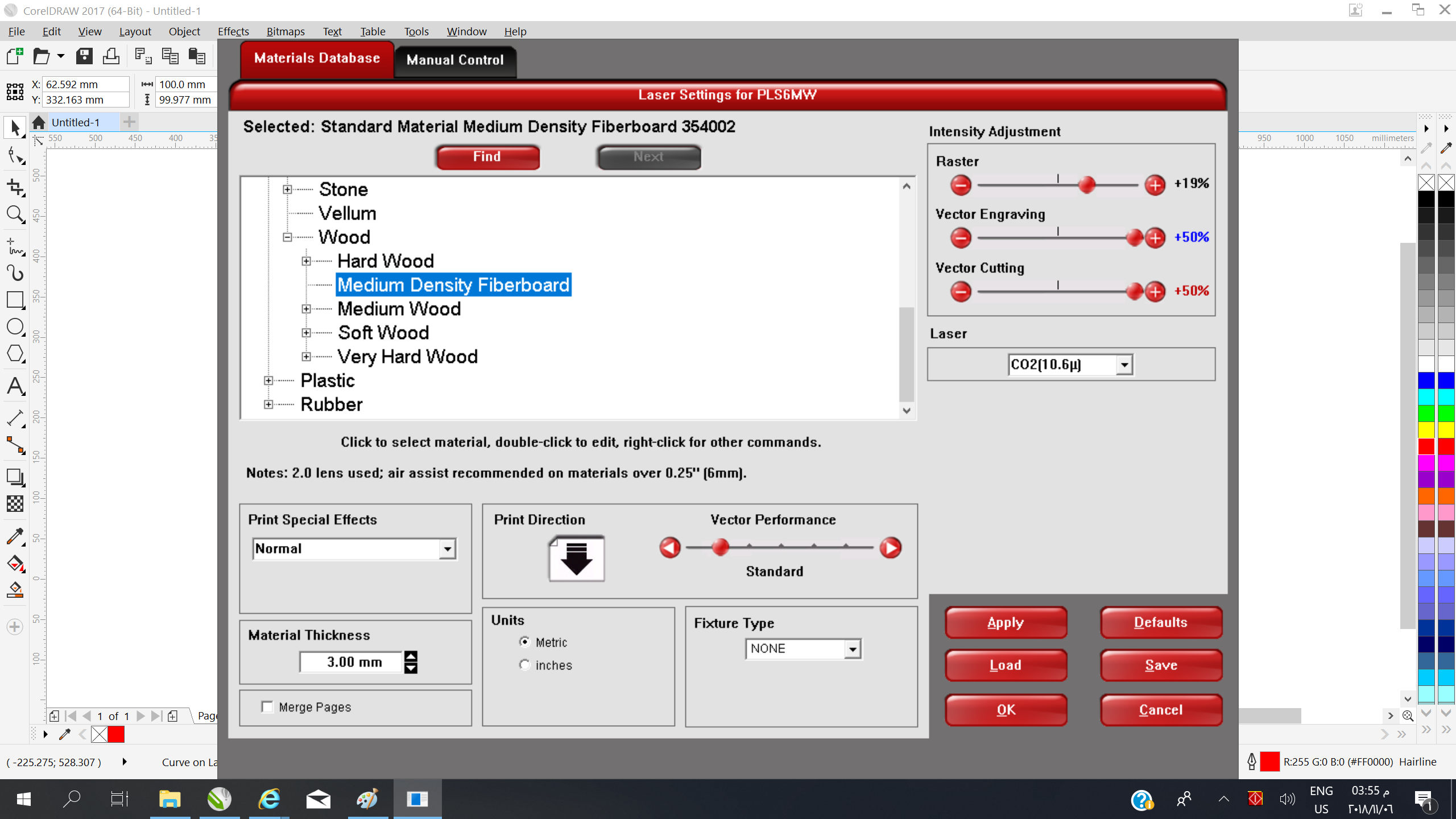Image resolution: width=1456 pixels, height=819 pixels.
Task: Click the Print Direction down-arrow icon
Action: tap(576, 558)
